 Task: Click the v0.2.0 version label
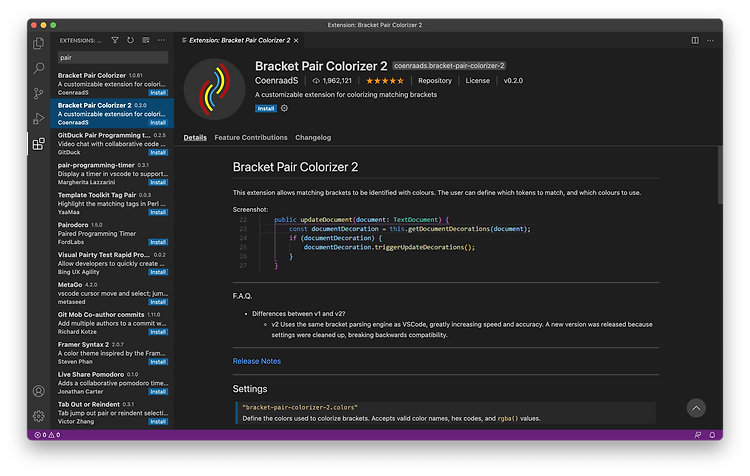(513, 81)
